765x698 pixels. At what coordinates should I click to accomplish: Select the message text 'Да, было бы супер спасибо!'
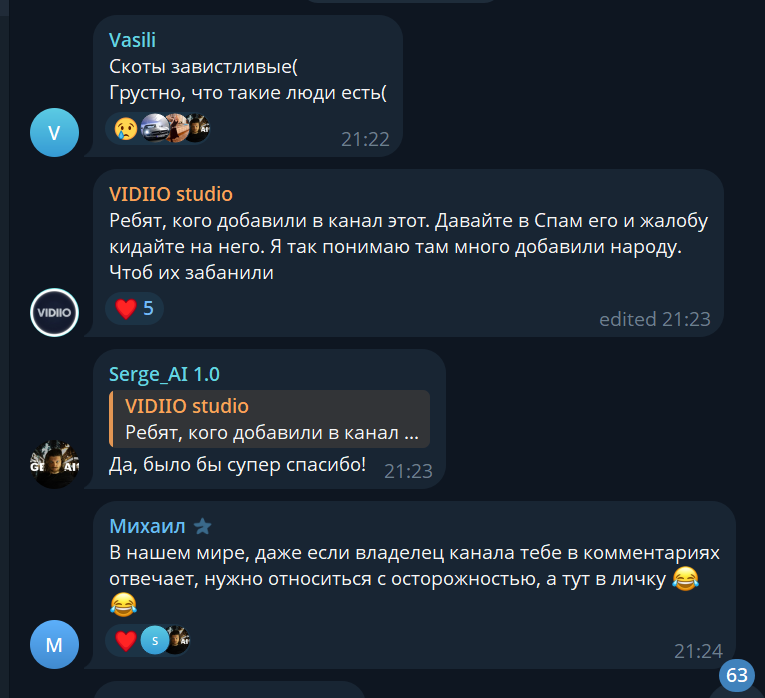237,465
